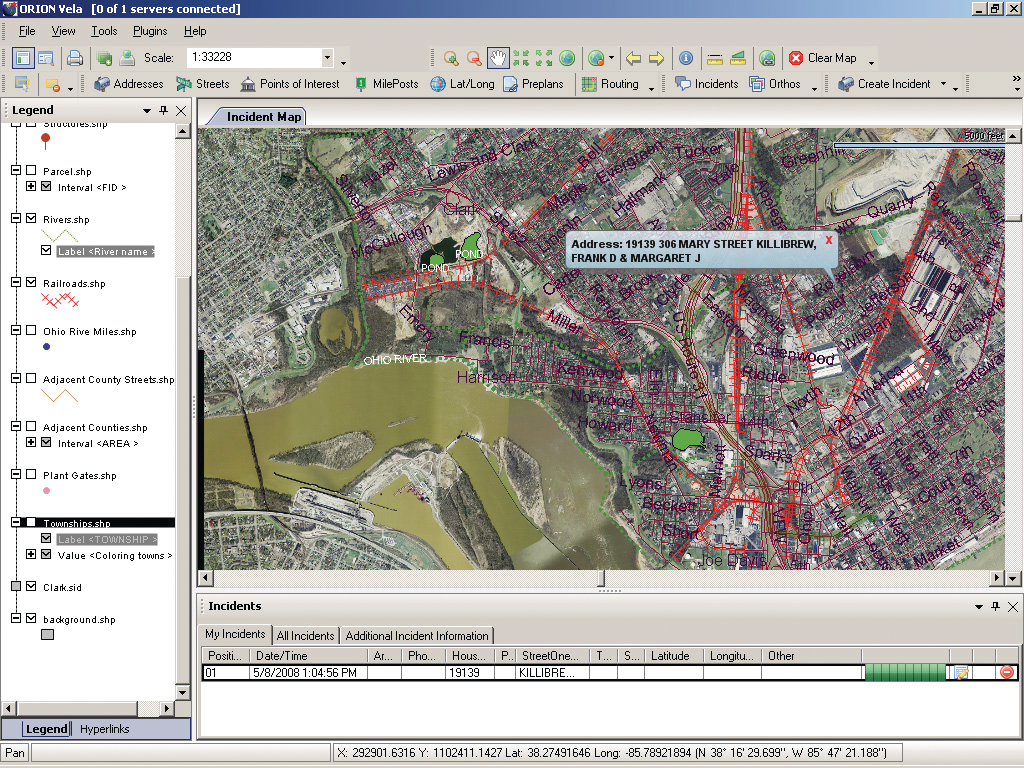Click the blue Information identify icon
1024x768 pixels.
pos(686,58)
